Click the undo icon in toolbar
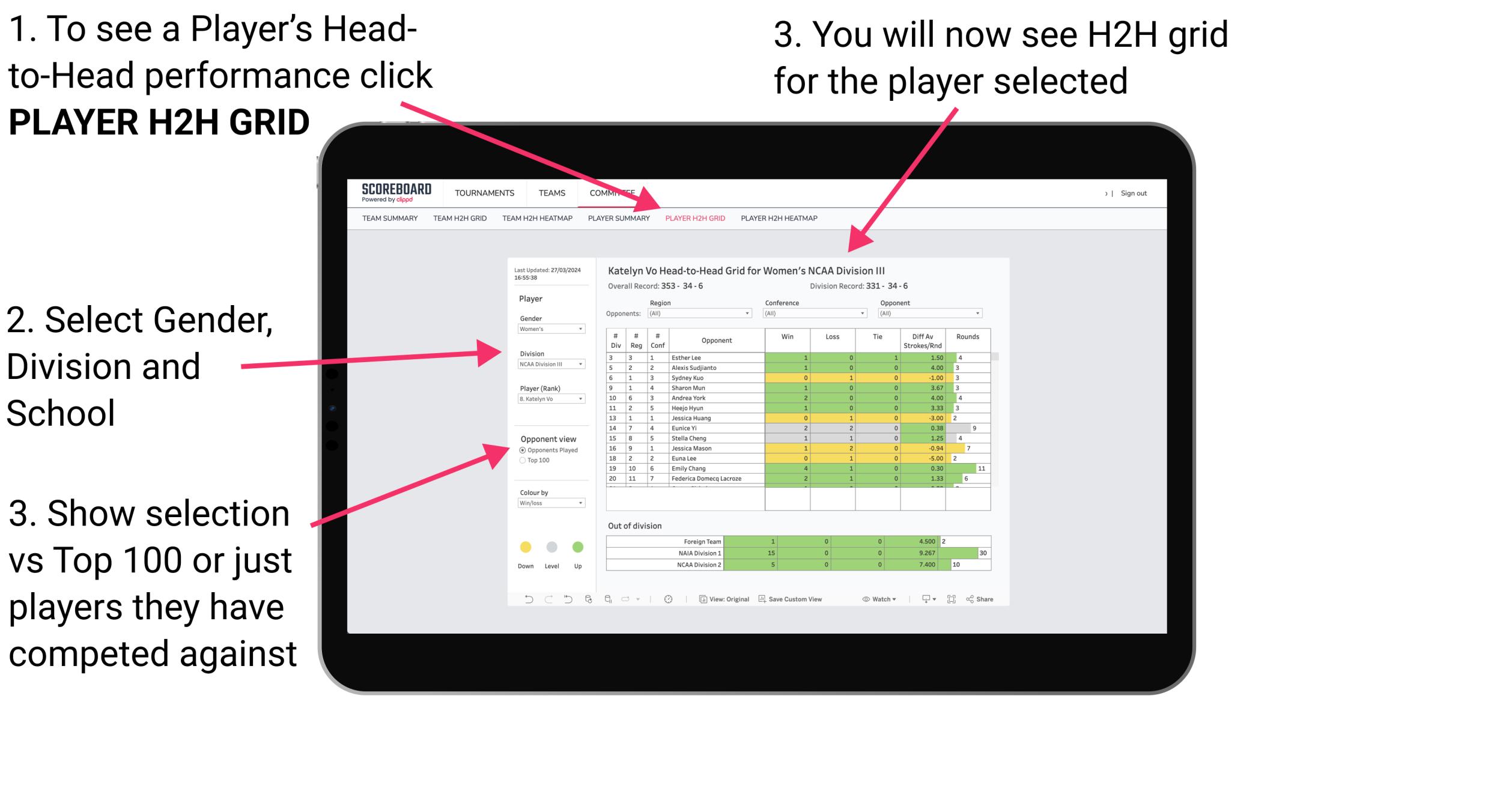The height and width of the screenshot is (812, 1509). (525, 598)
